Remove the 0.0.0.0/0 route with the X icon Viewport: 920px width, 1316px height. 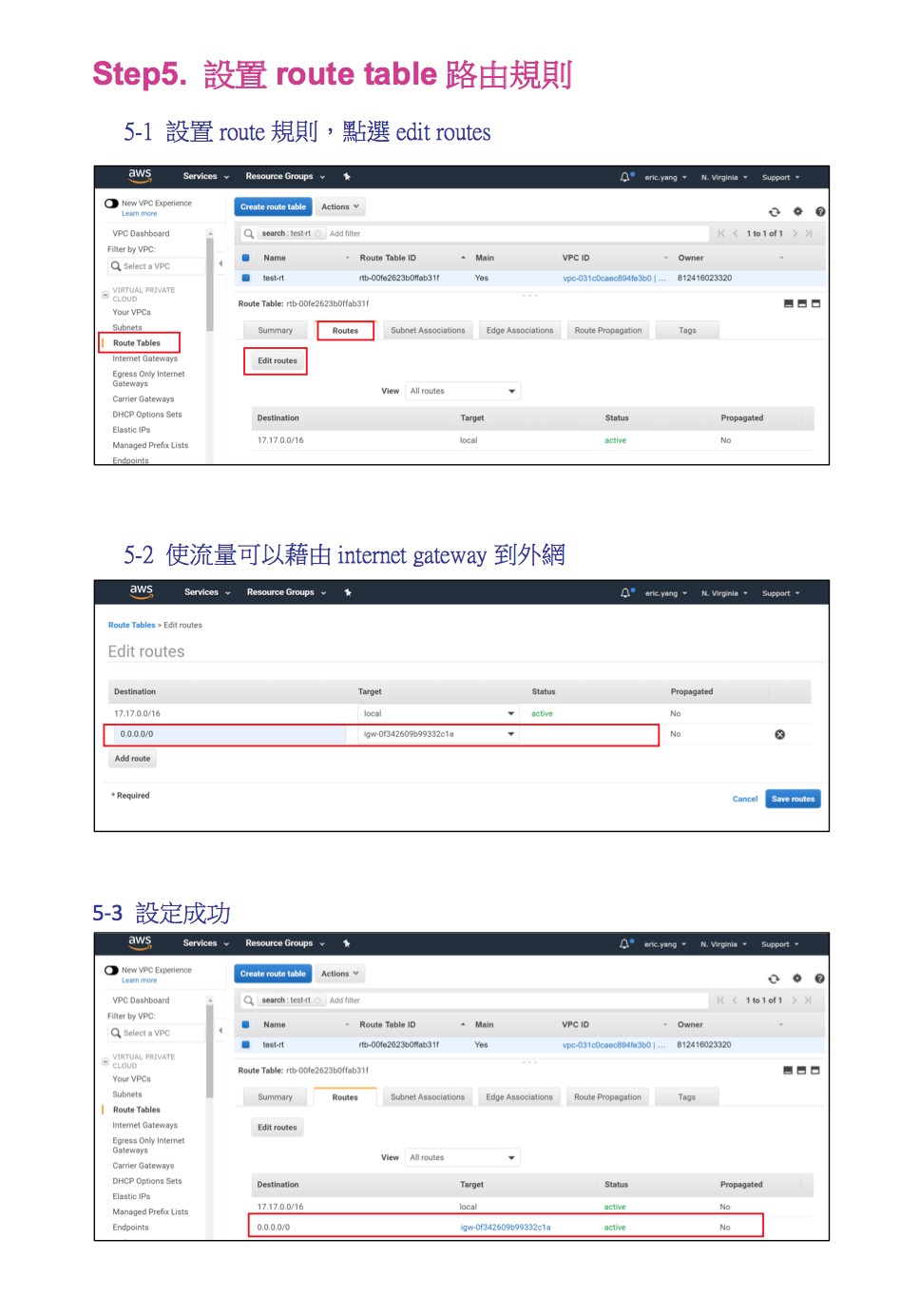pos(779,734)
